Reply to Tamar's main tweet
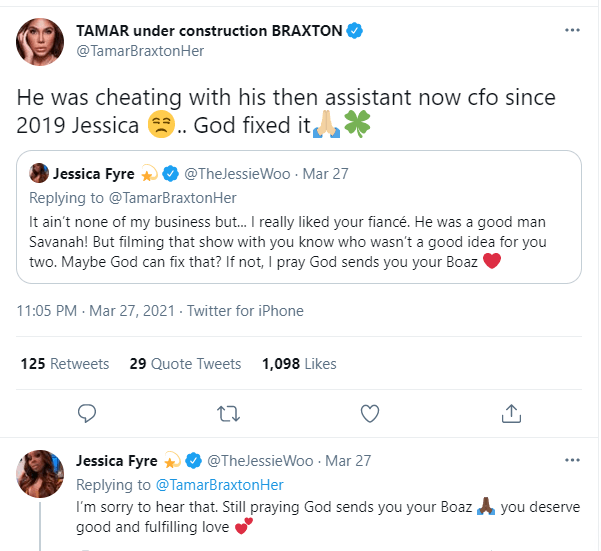 pos(87,412)
